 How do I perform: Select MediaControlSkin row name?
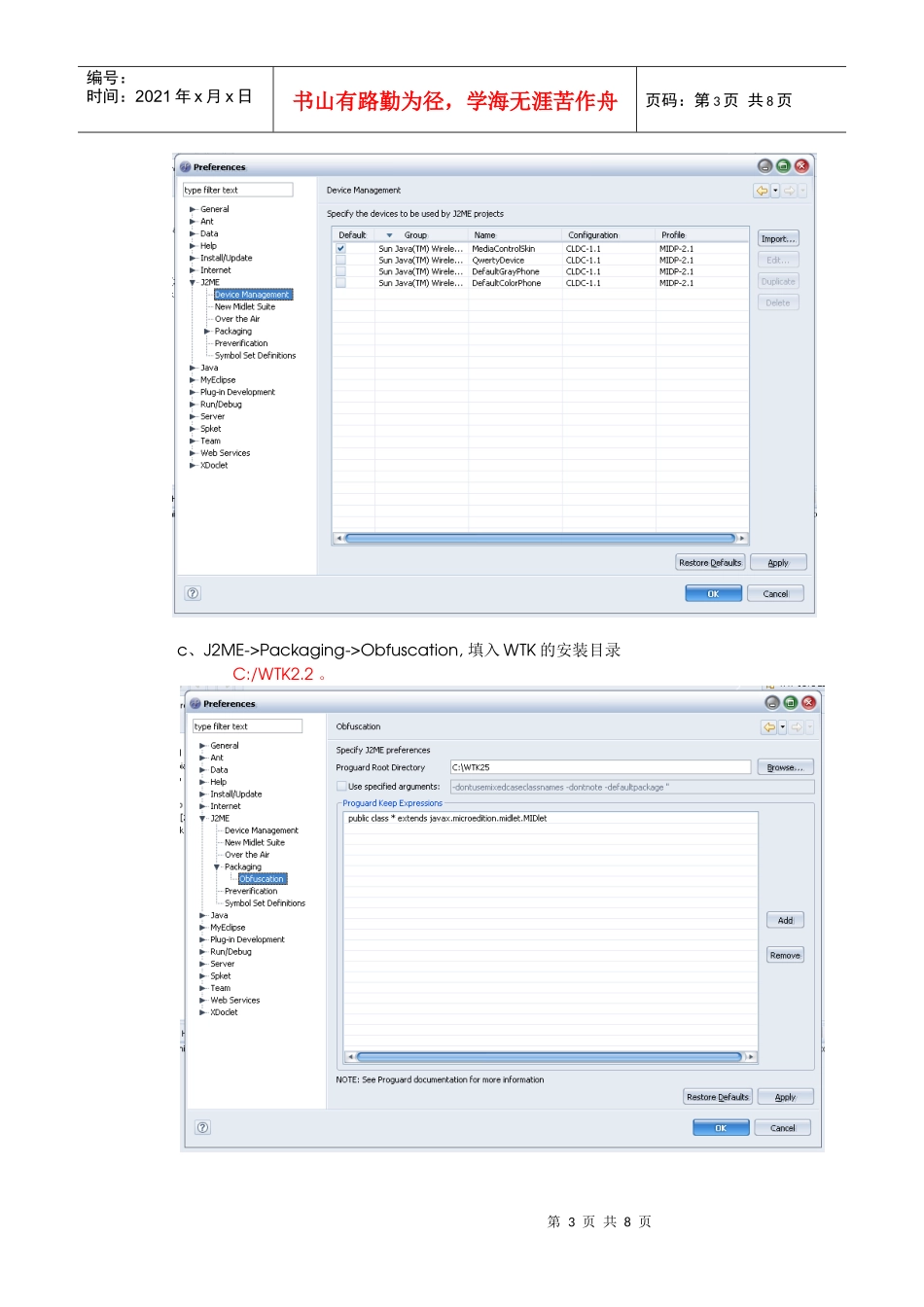(504, 249)
